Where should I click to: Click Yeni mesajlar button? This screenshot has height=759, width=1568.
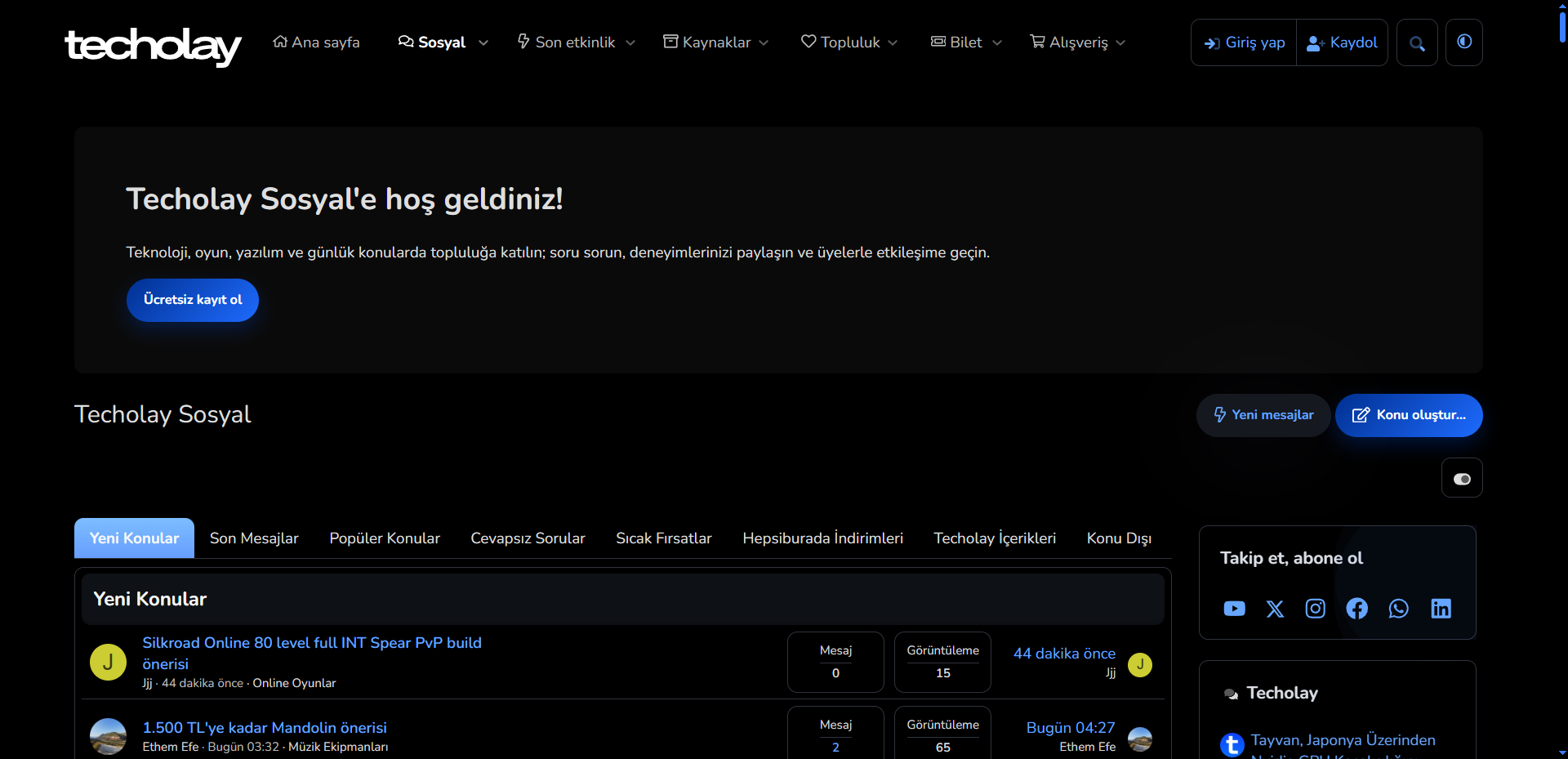tap(1263, 415)
